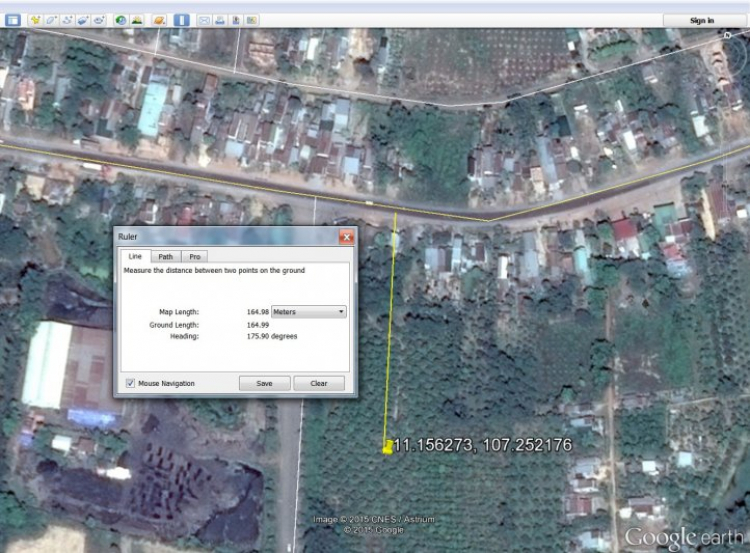Click the Ground Length value 164.99
Image resolution: width=750 pixels, height=553 pixels.
coord(257,325)
